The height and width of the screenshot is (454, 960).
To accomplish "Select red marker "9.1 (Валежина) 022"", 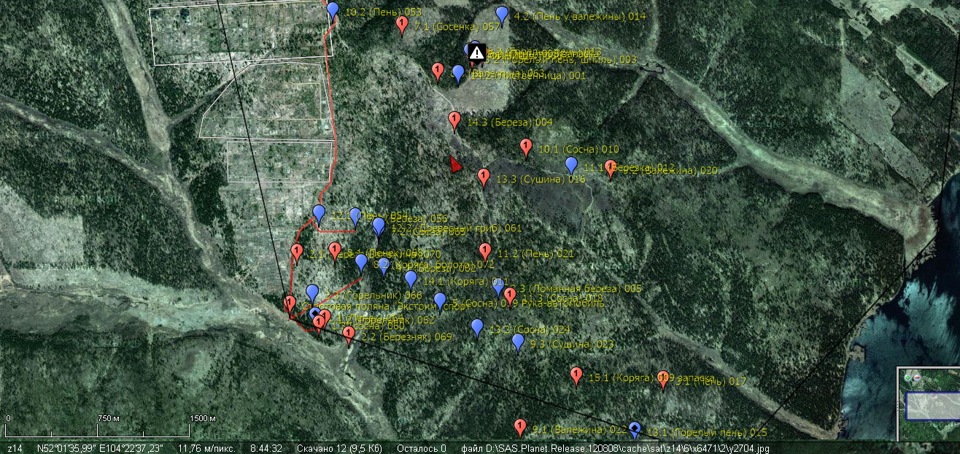I will 520,427.
